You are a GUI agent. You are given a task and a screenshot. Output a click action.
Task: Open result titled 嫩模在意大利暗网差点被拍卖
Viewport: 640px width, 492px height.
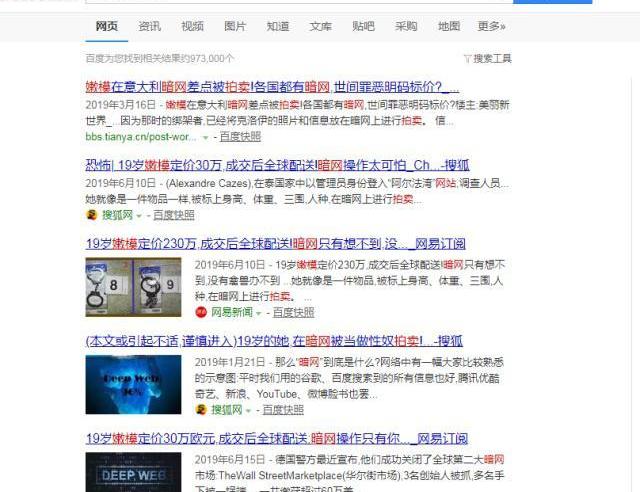[x=272, y=87]
